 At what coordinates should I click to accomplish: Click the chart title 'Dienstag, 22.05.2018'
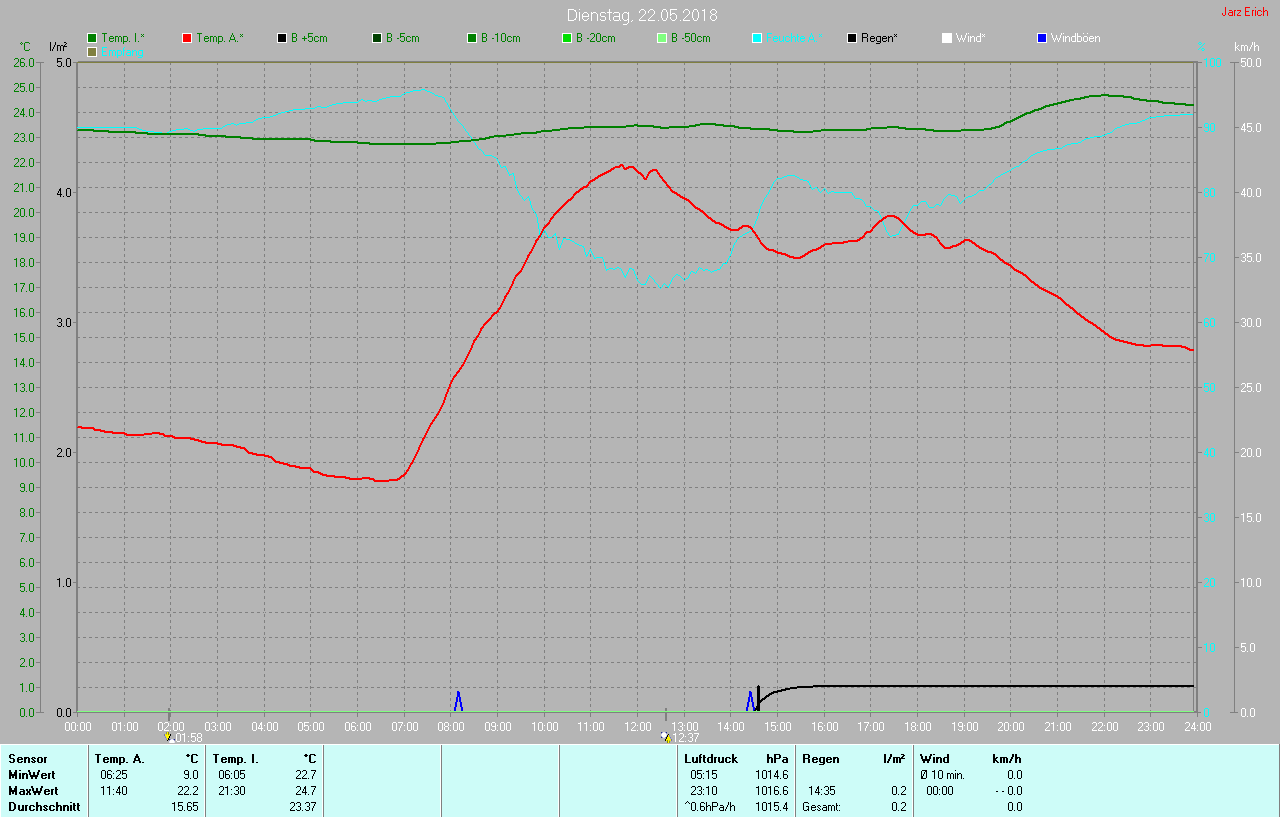pyautogui.click(x=642, y=15)
